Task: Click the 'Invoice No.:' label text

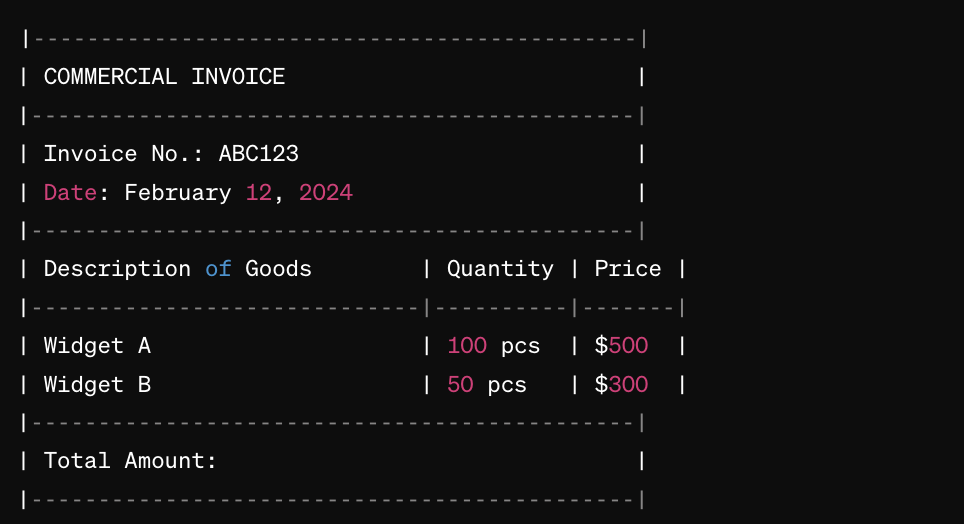Action: coord(124,154)
